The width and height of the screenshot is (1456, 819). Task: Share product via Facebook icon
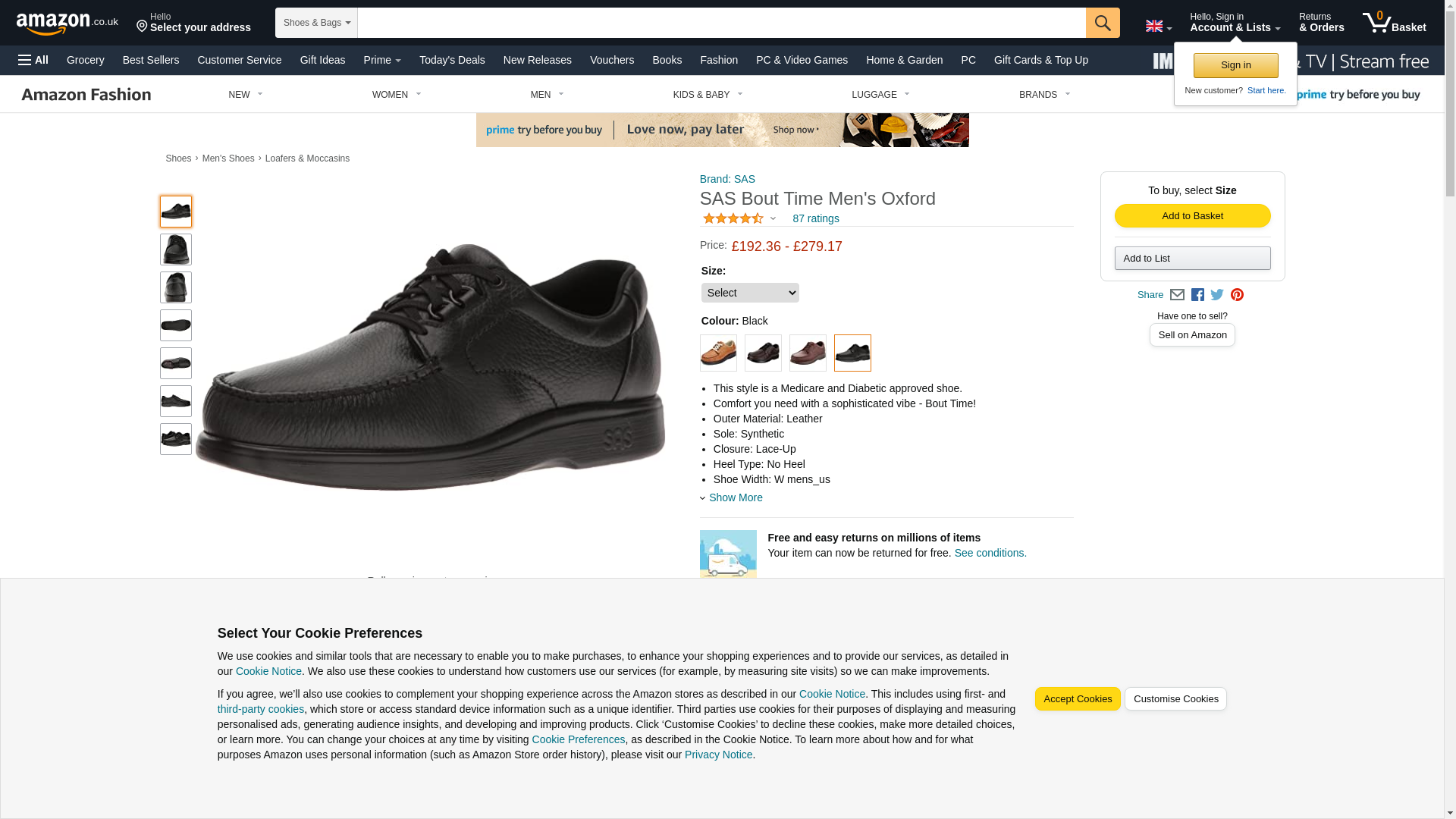tap(1197, 295)
